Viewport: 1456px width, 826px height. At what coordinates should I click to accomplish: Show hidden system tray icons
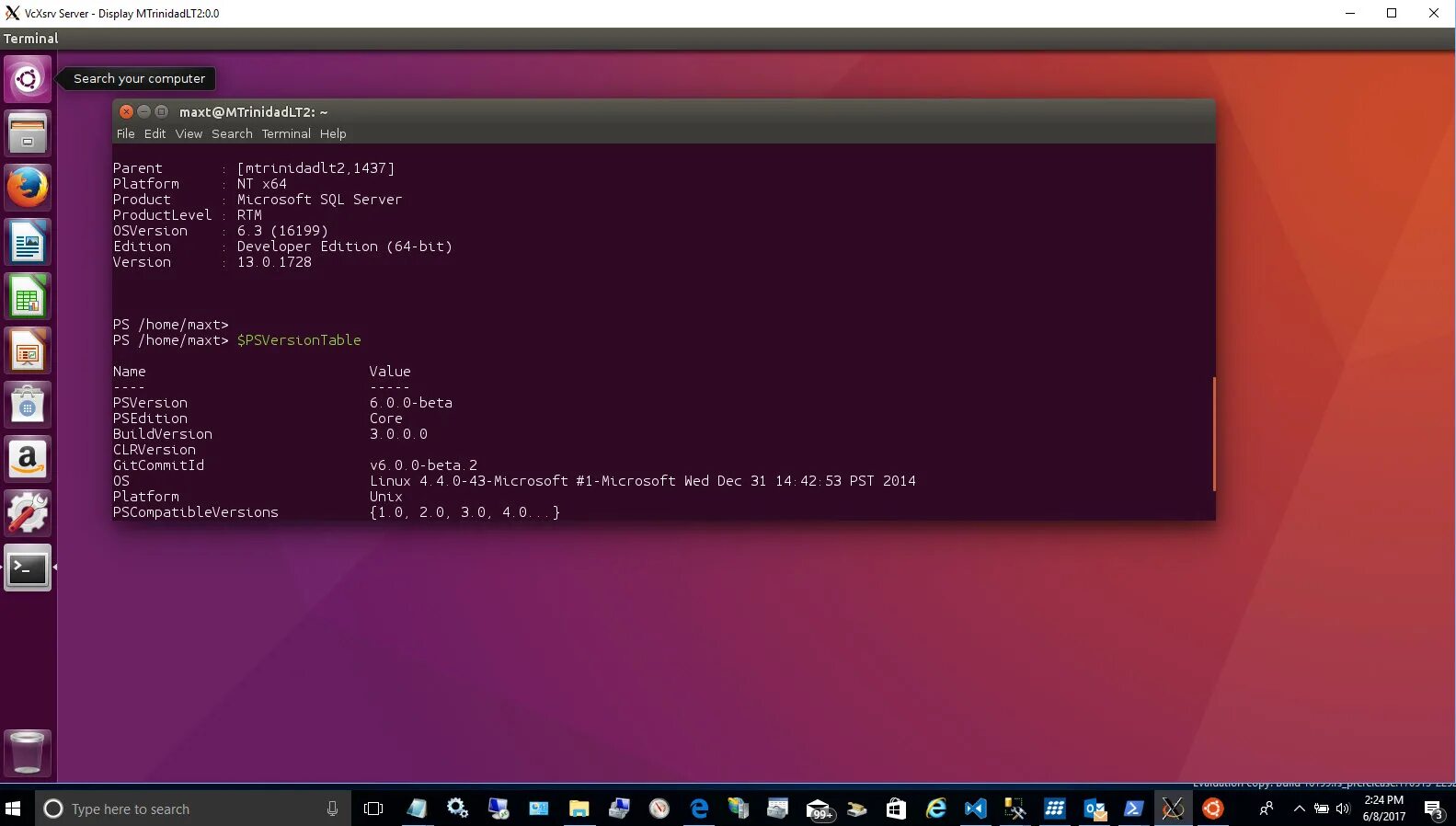coord(1299,809)
